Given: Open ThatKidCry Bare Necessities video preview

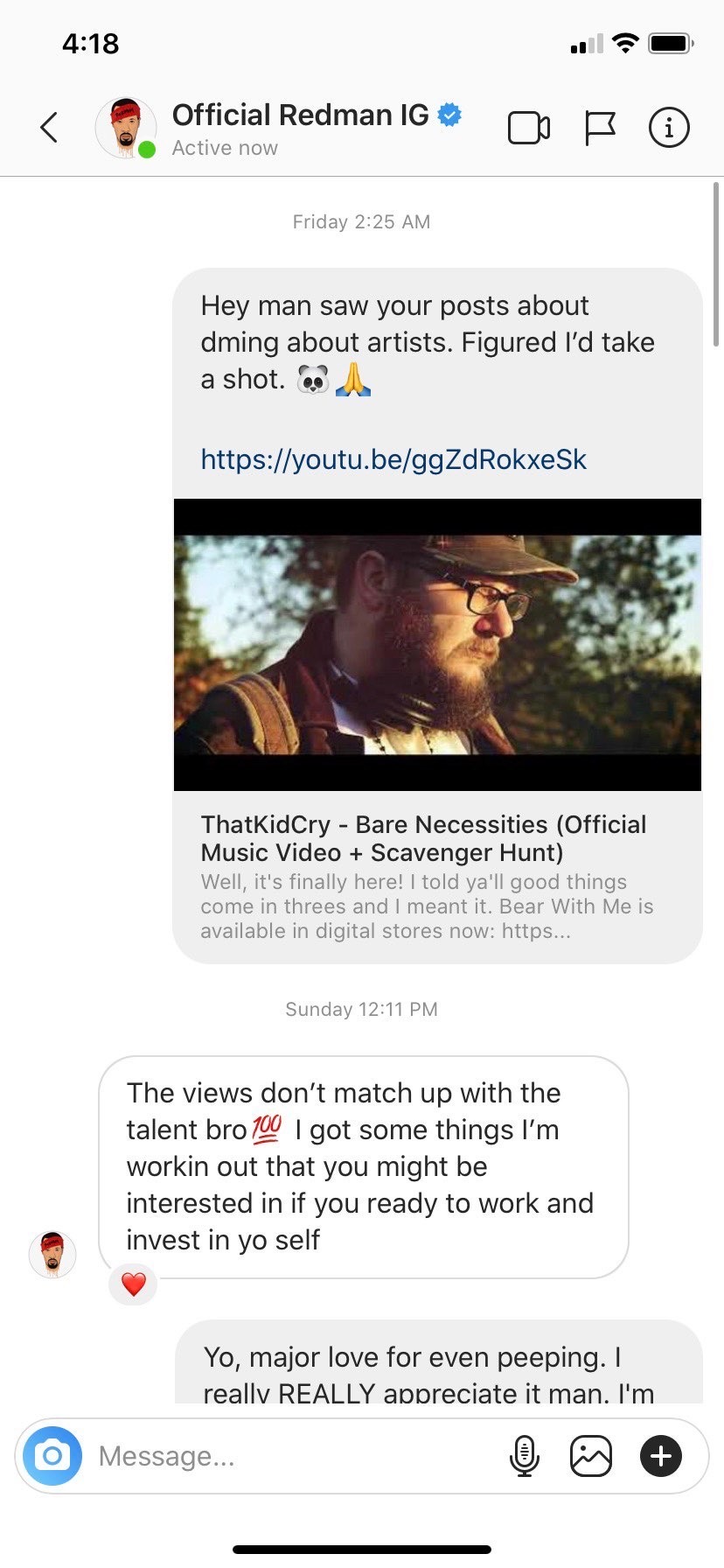Looking at the screenshot, I should point(437,645).
